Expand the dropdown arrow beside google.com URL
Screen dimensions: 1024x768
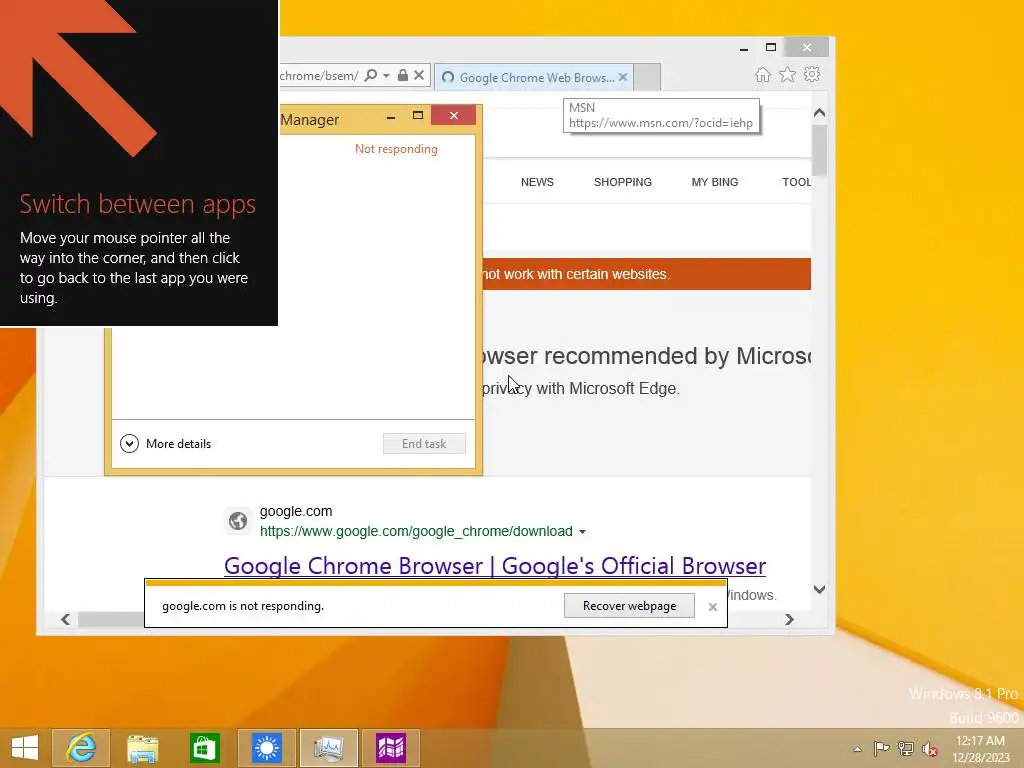tap(582, 532)
